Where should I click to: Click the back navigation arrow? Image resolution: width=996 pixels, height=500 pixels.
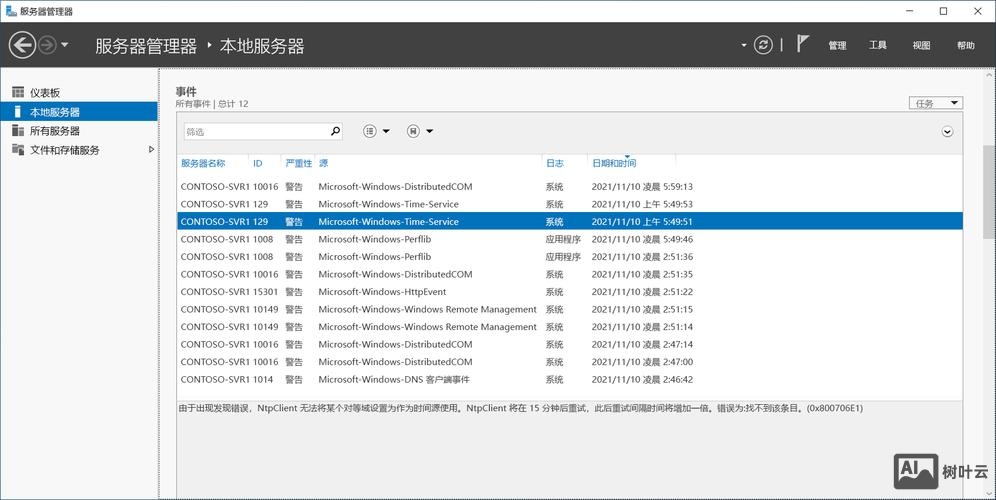[x=22, y=45]
